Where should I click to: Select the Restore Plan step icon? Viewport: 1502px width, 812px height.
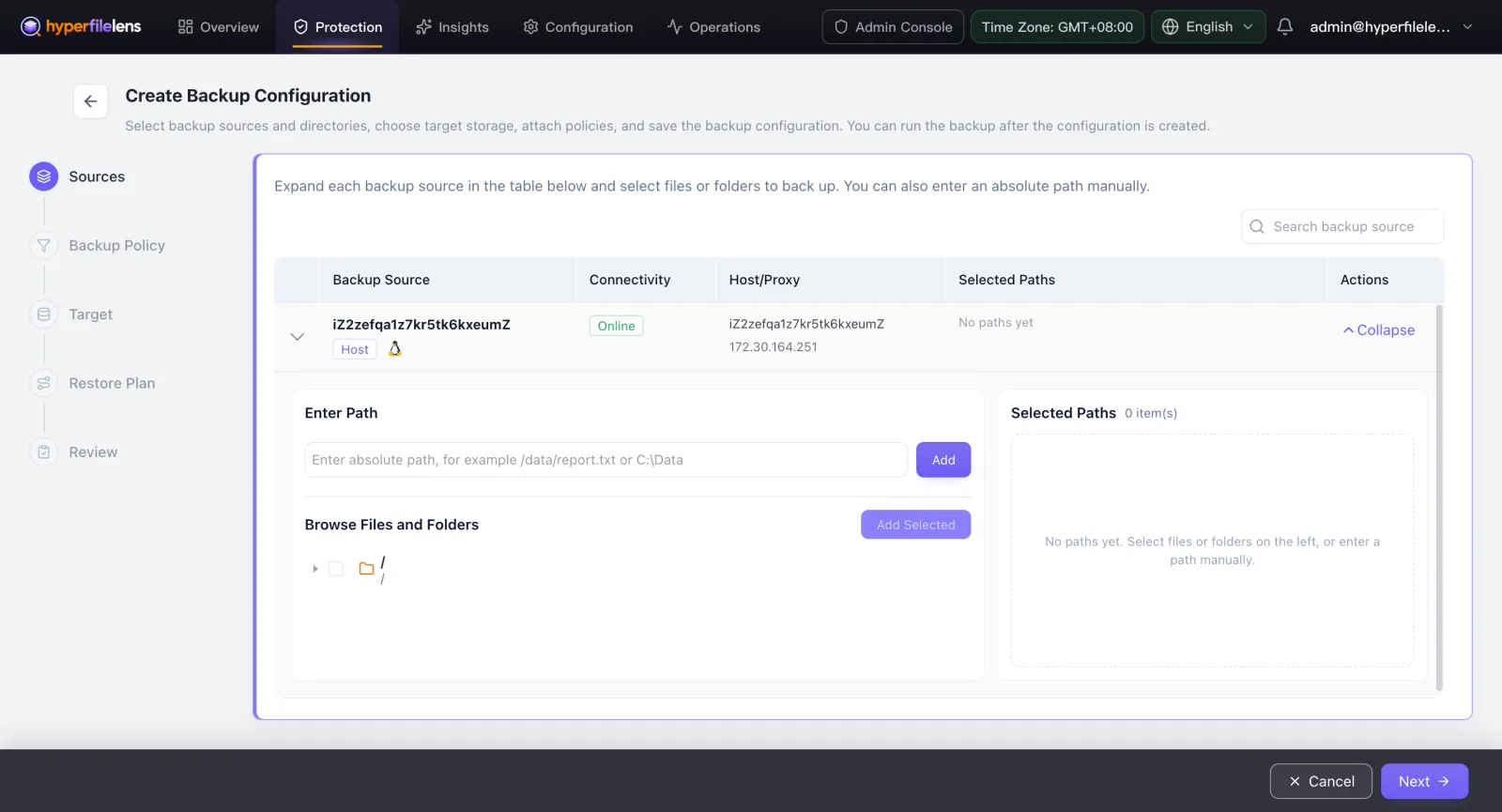click(44, 383)
